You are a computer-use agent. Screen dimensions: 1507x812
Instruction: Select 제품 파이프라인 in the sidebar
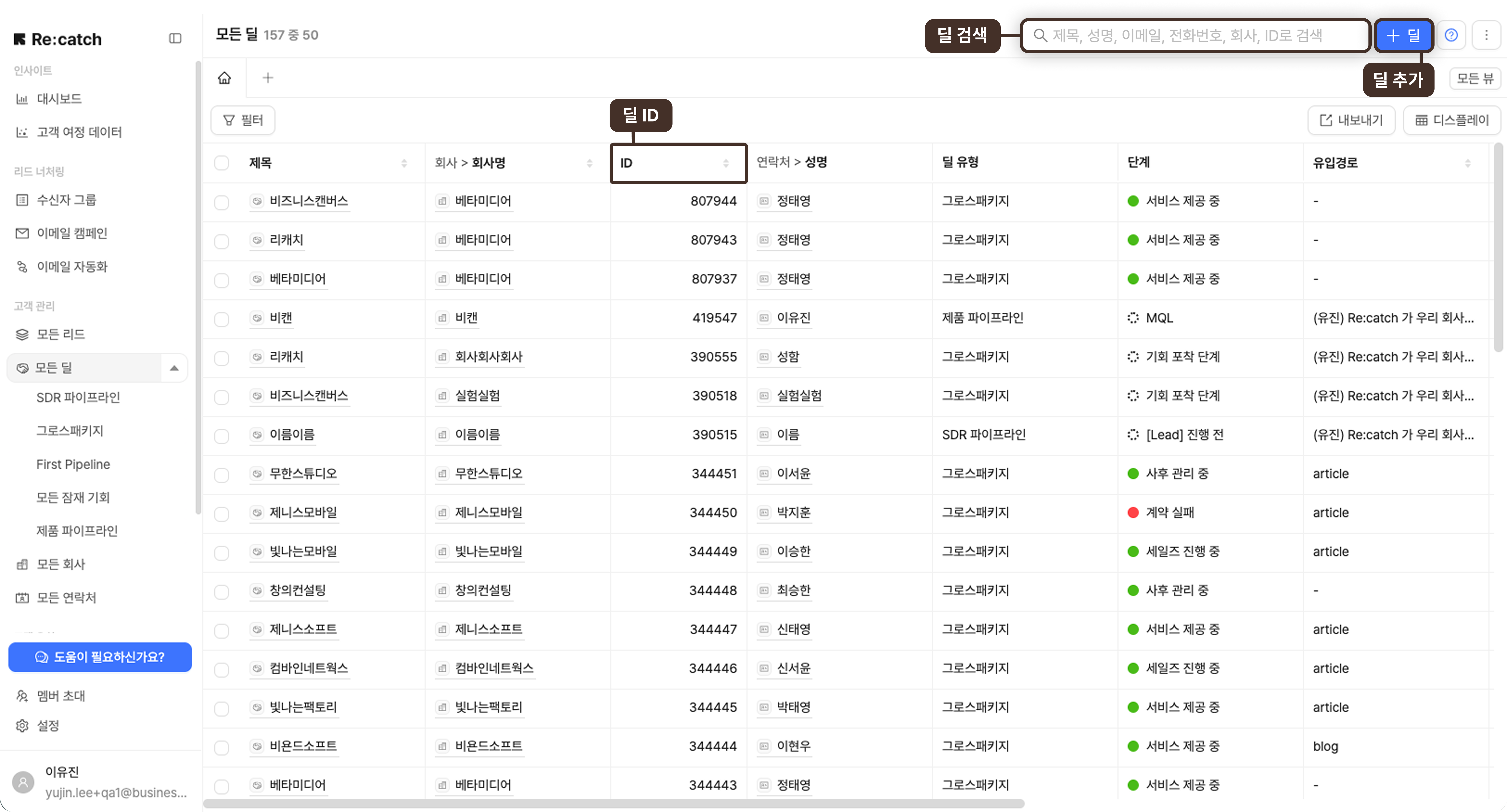tap(77, 531)
